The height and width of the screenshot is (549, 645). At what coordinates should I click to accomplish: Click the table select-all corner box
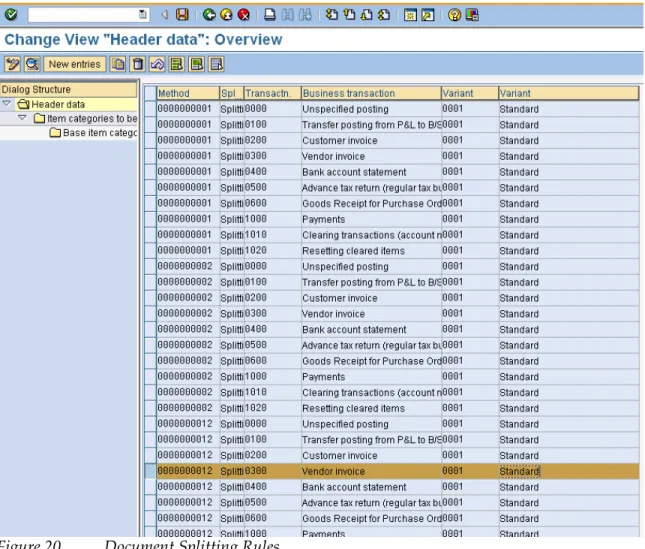[x=151, y=93]
